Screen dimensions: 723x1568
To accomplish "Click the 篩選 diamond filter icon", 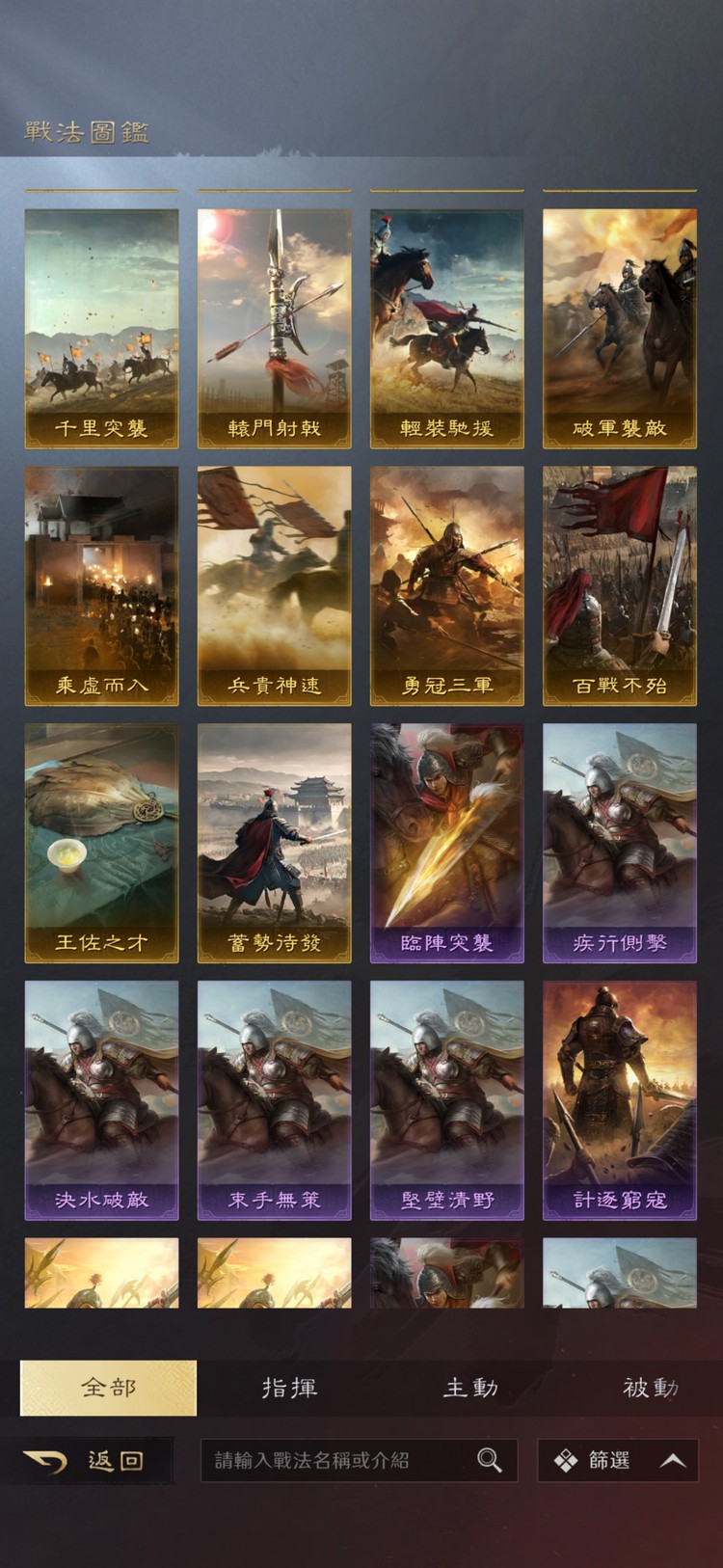I will [566, 1461].
